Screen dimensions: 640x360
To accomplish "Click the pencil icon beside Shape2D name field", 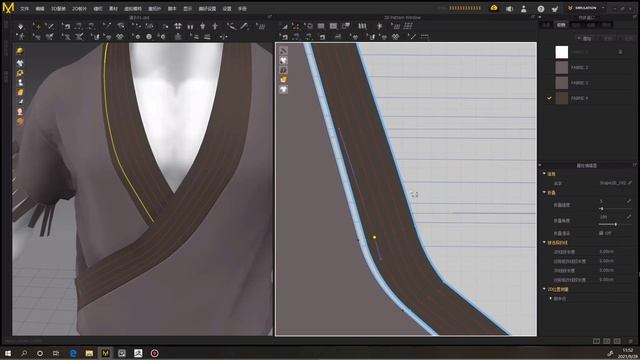I will pos(630,183).
